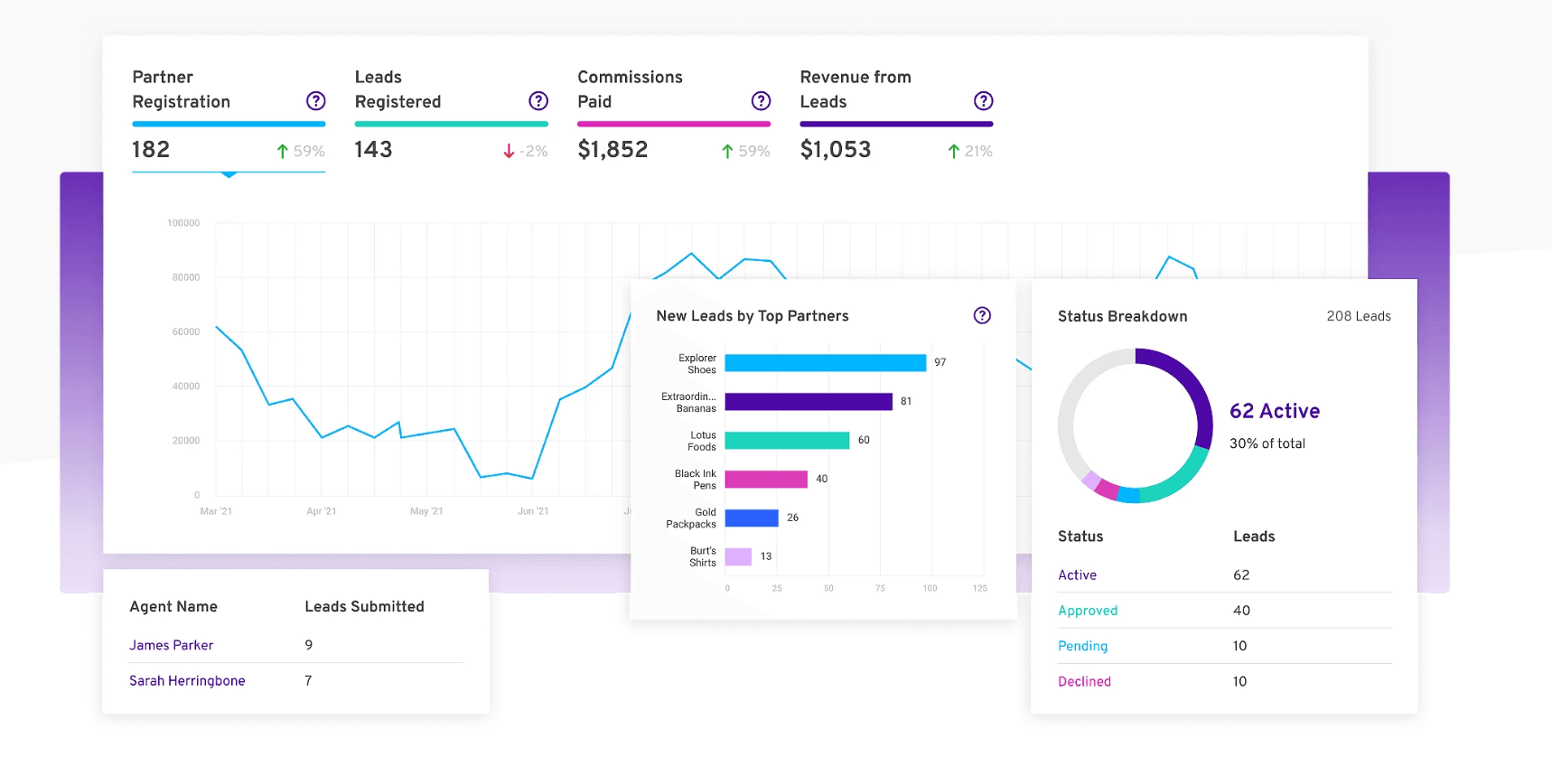This screenshot has width=1552, height=784.
Task: Open help icon for Leads Registered
Action: pyautogui.click(x=538, y=100)
